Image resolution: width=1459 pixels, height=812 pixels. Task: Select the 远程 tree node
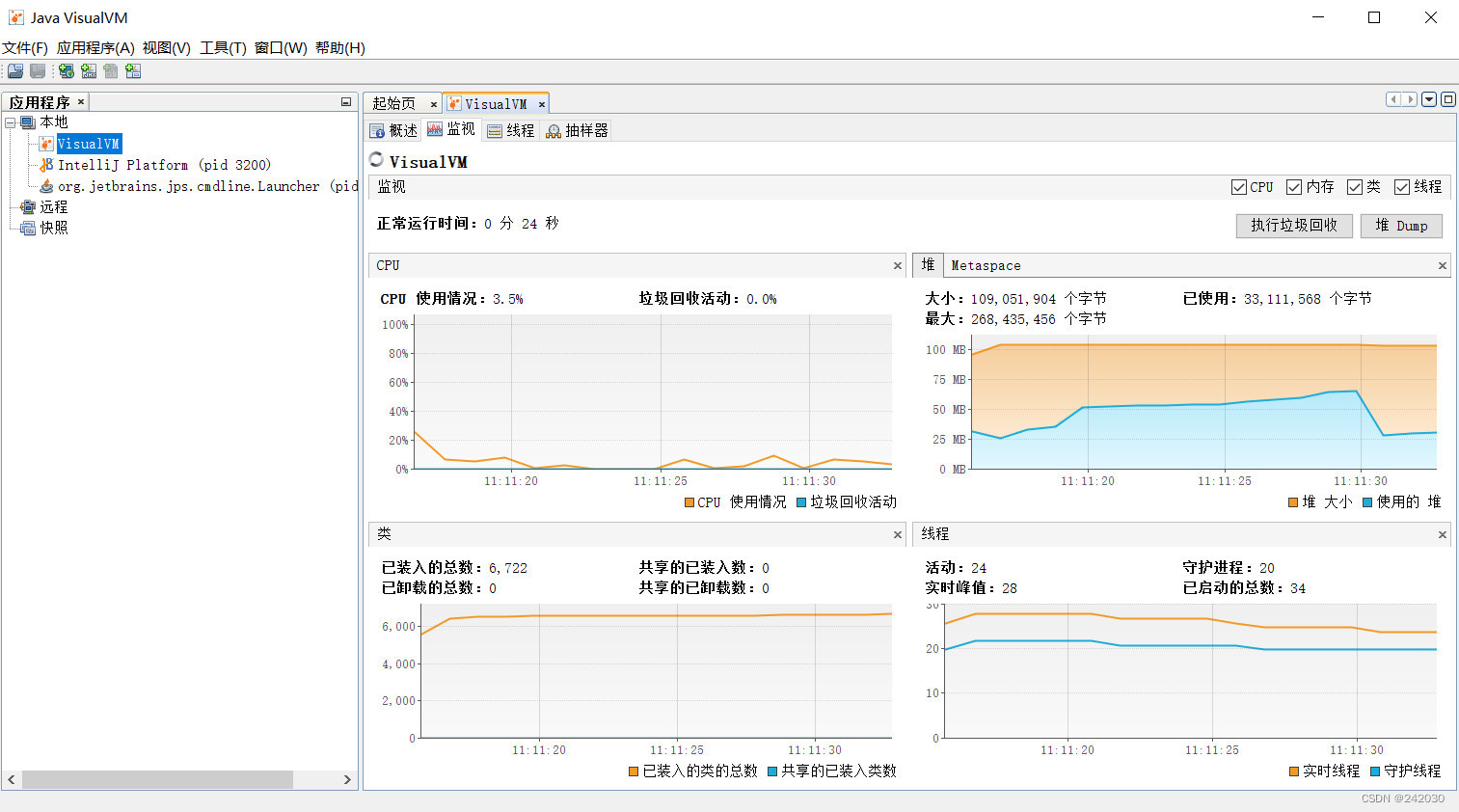pos(53,207)
